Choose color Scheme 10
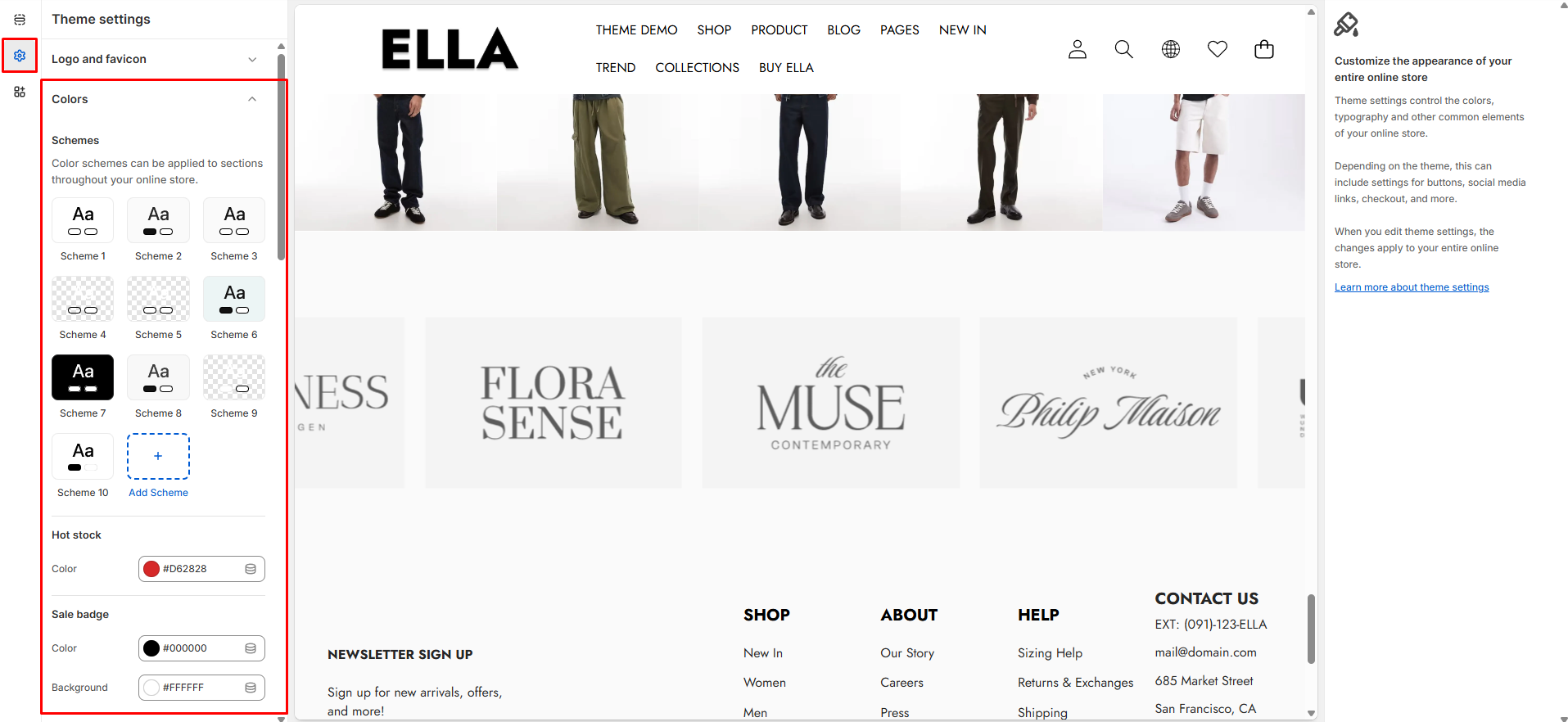Screen dimensions: 1568x722 pyautogui.click(x=83, y=457)
